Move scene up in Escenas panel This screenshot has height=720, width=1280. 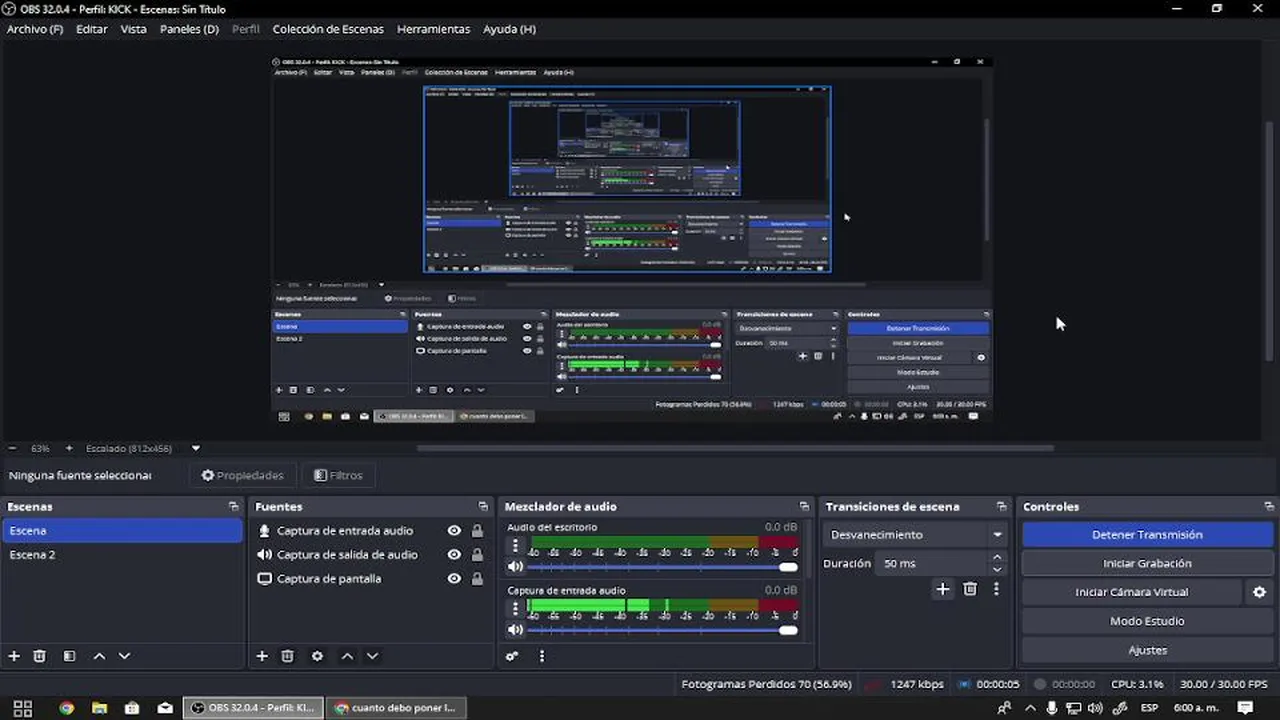[x=99, y=656]
